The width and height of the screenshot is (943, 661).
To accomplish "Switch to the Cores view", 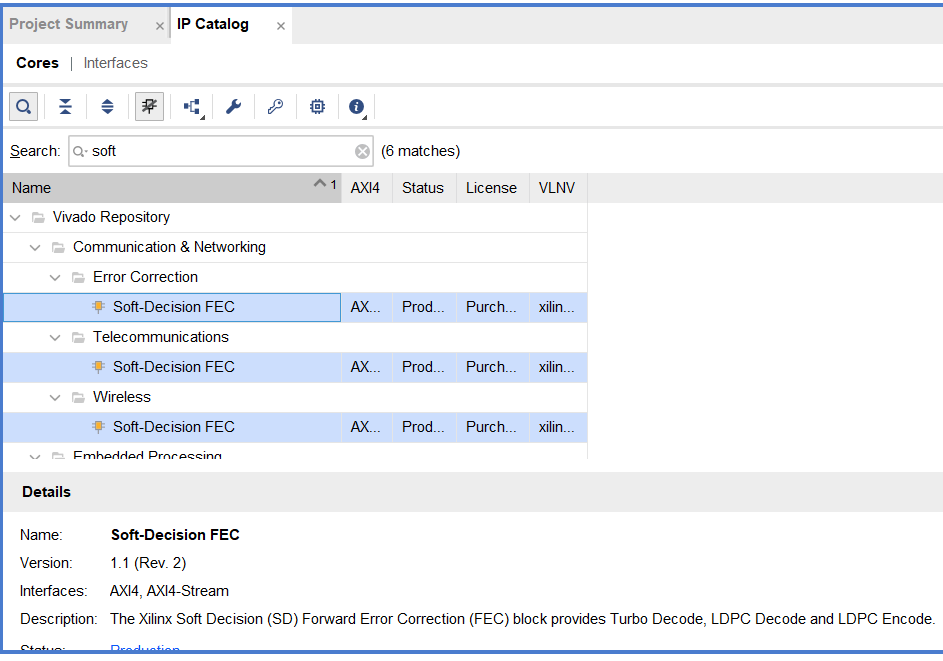I will [x=37, y=63].
